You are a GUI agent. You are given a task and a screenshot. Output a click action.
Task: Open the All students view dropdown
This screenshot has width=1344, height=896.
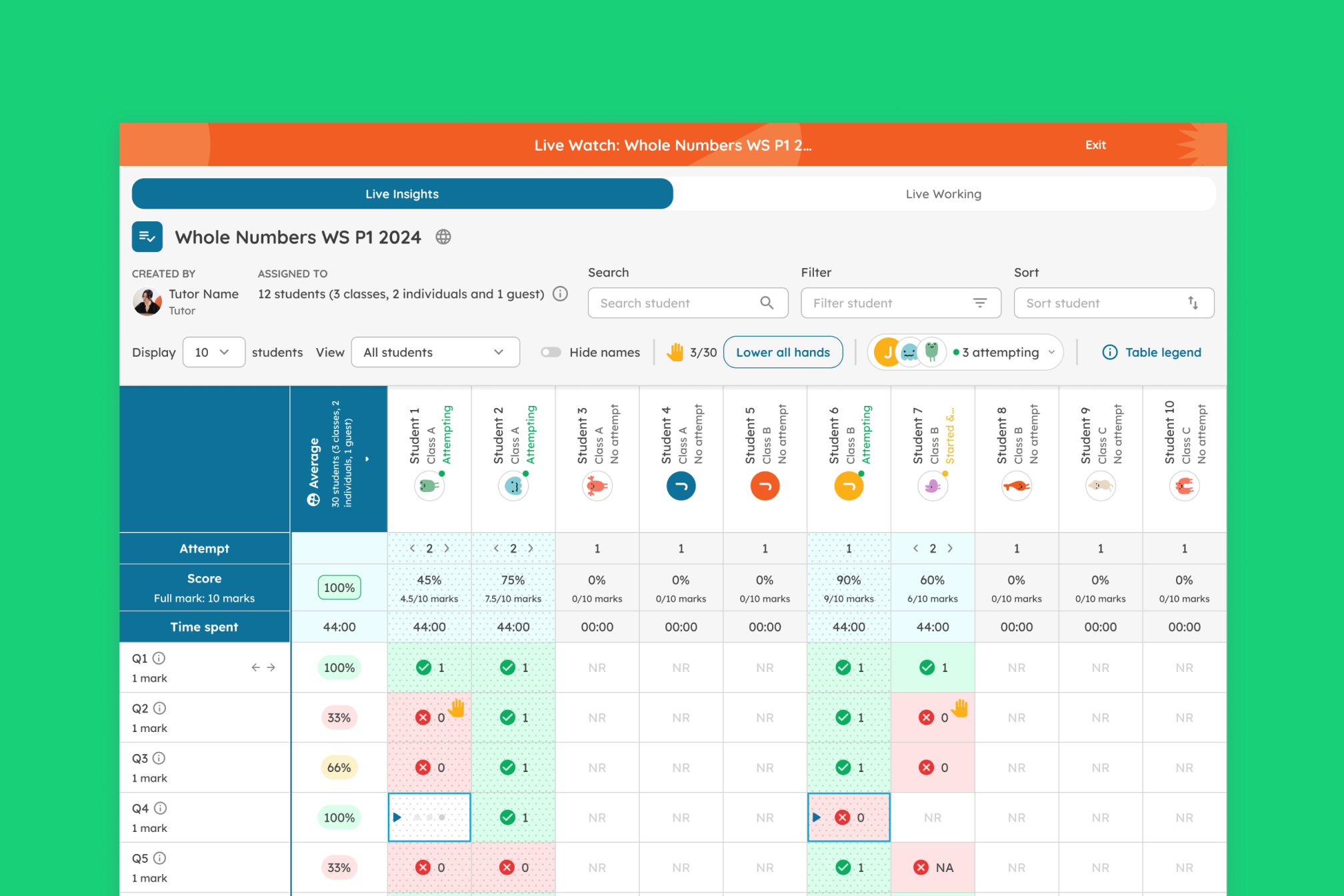point(435,352)
